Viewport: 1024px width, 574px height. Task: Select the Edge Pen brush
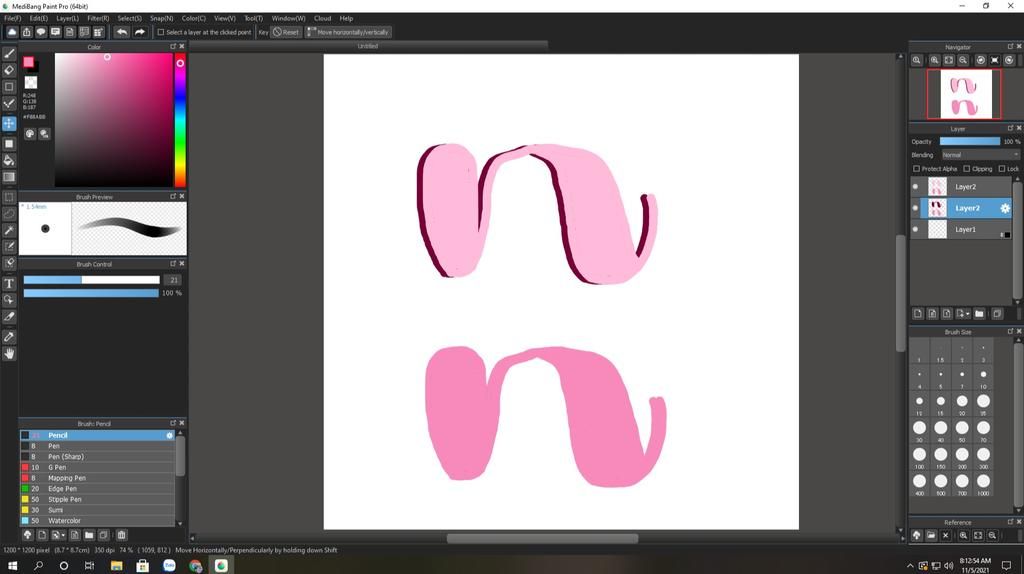point(97,489)
